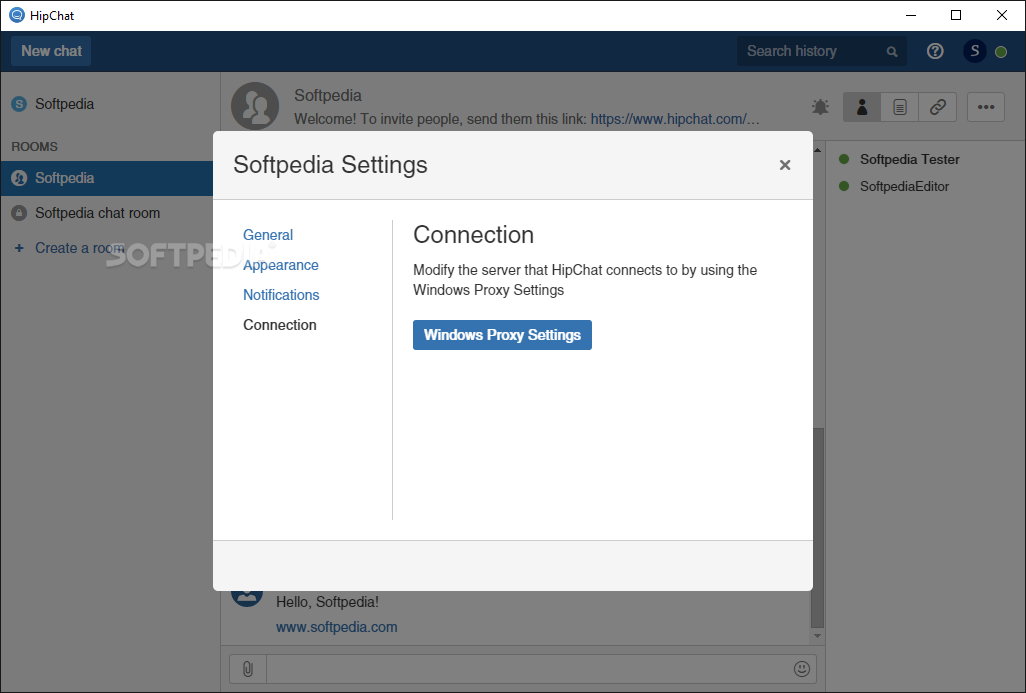This screenshot has height=693, width=1026.
Task: Click the Create a room link
Action: (x=79, y=248)
